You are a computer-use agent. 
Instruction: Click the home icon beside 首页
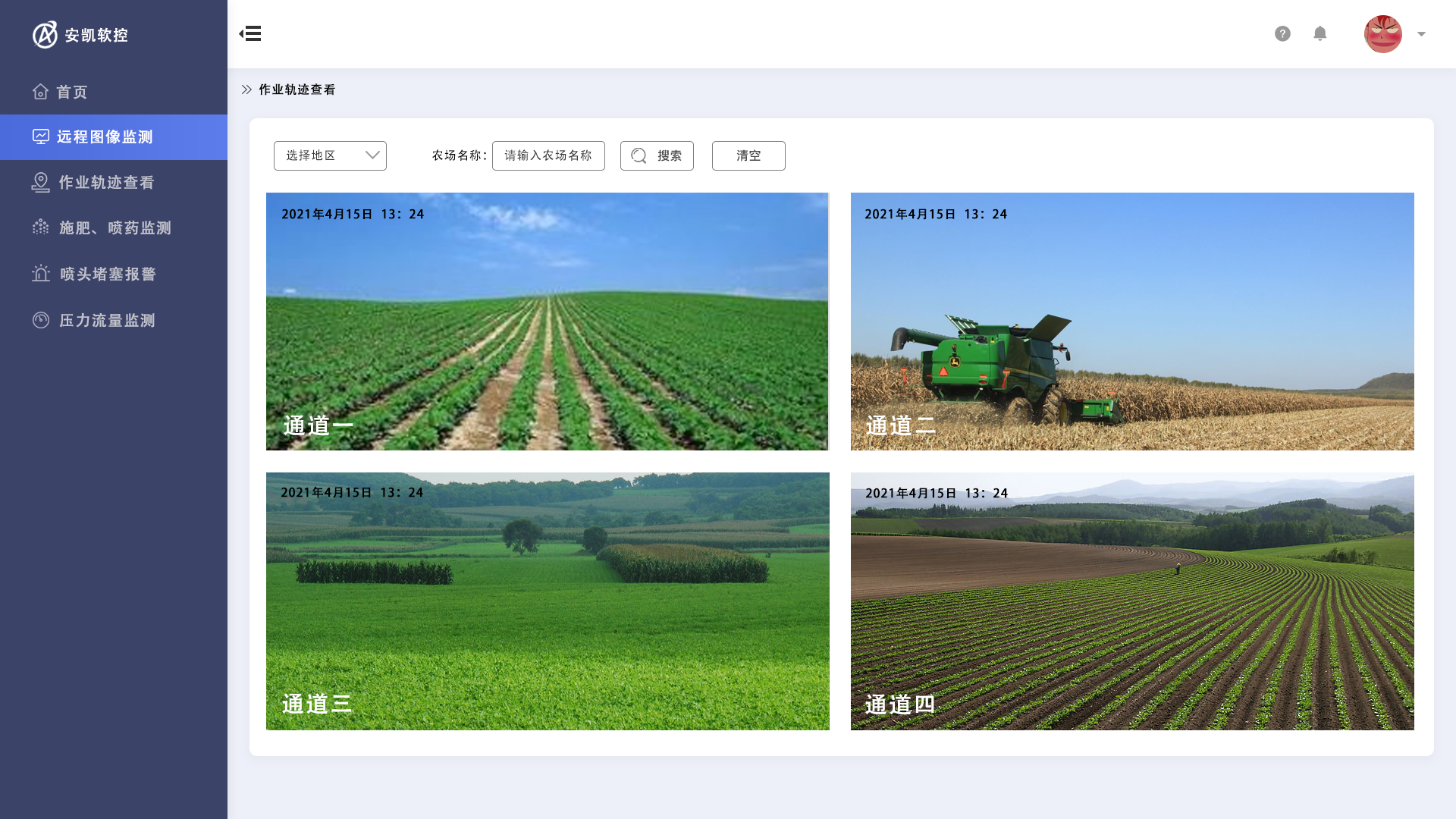(40, 92)
